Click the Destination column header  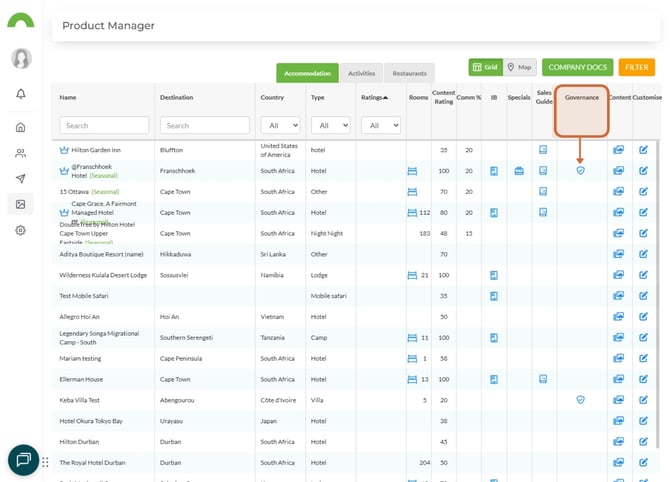pyautogui.click(x=176, y=97)
